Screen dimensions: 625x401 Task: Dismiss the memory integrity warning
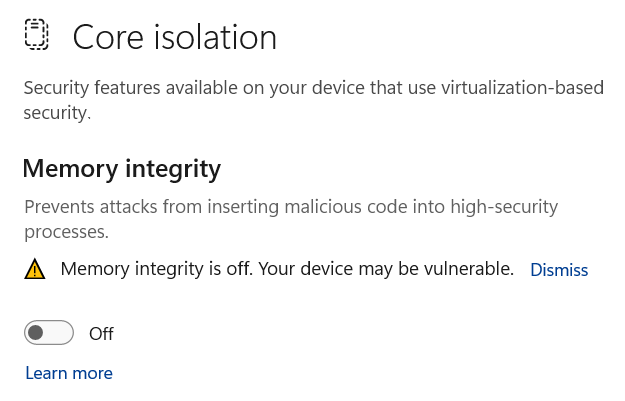coord(559,270)
